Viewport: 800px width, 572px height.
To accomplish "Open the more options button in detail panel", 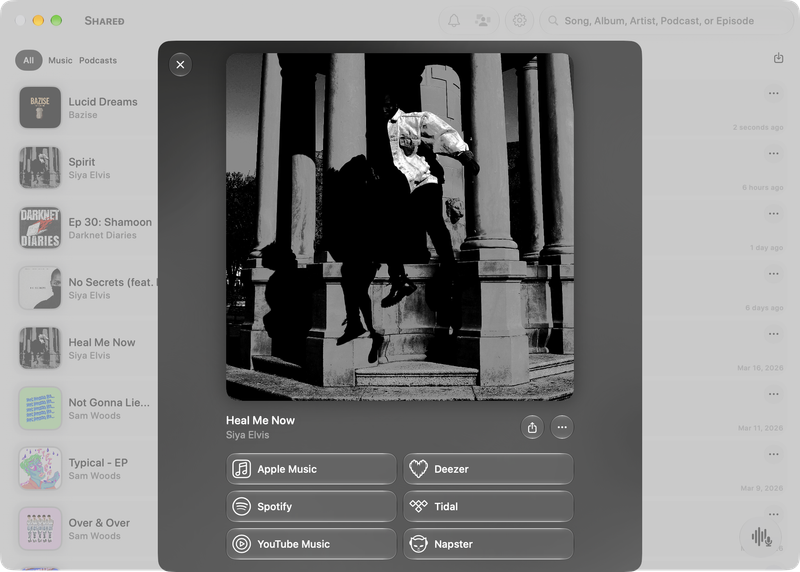I will coord(562,428).
